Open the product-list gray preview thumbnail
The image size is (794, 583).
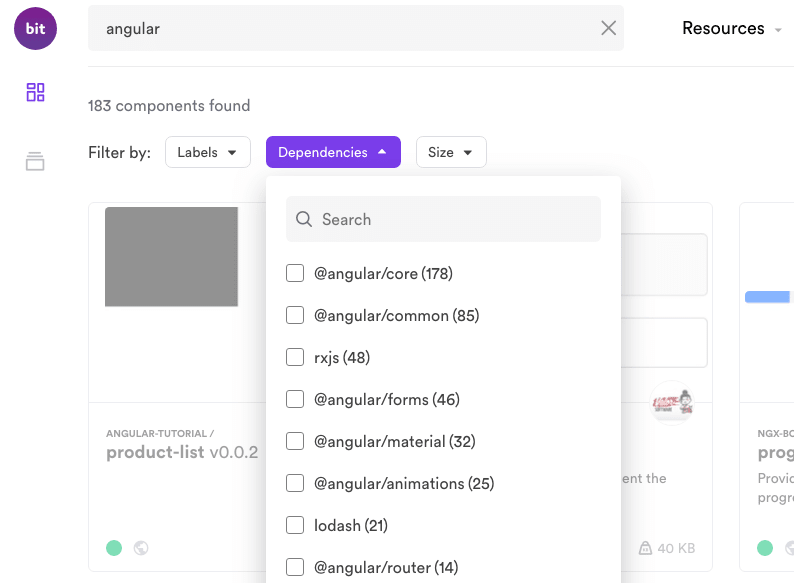(x=171, y=257)
